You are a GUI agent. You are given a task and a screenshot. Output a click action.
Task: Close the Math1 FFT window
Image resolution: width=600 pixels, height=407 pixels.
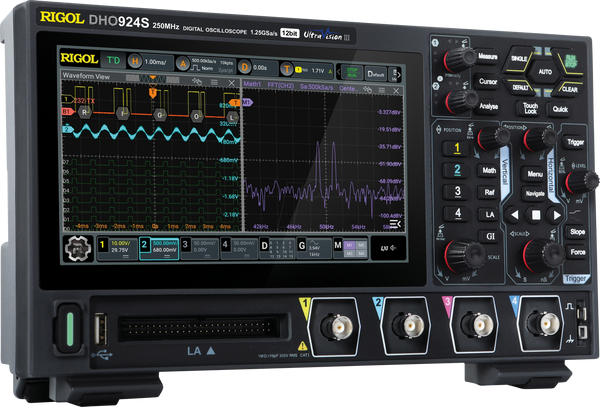[x=396, y=91]
